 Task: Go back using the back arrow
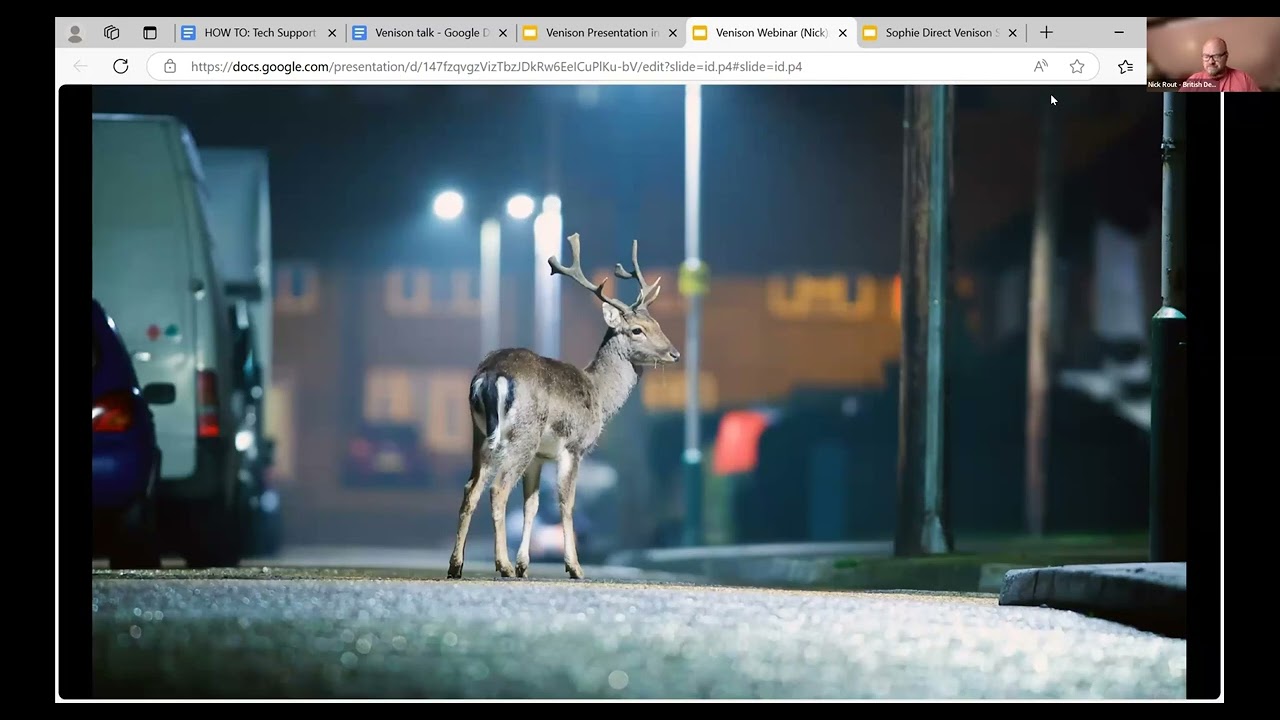coord(81,66)
